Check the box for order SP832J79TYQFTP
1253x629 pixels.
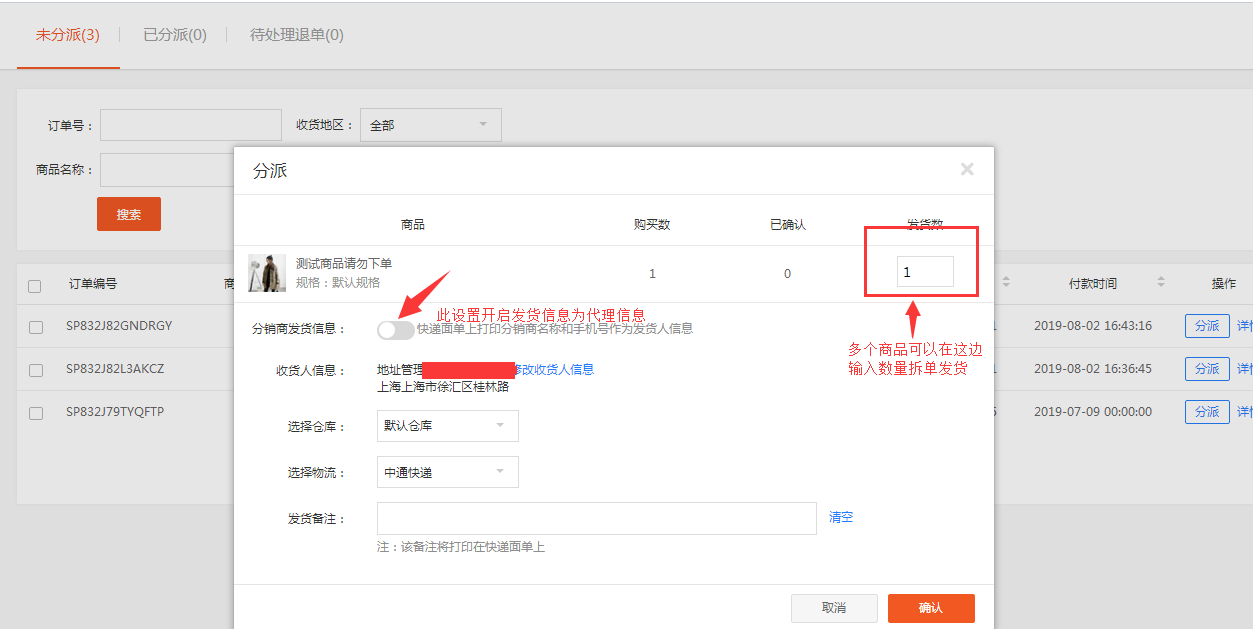(35, 412)
